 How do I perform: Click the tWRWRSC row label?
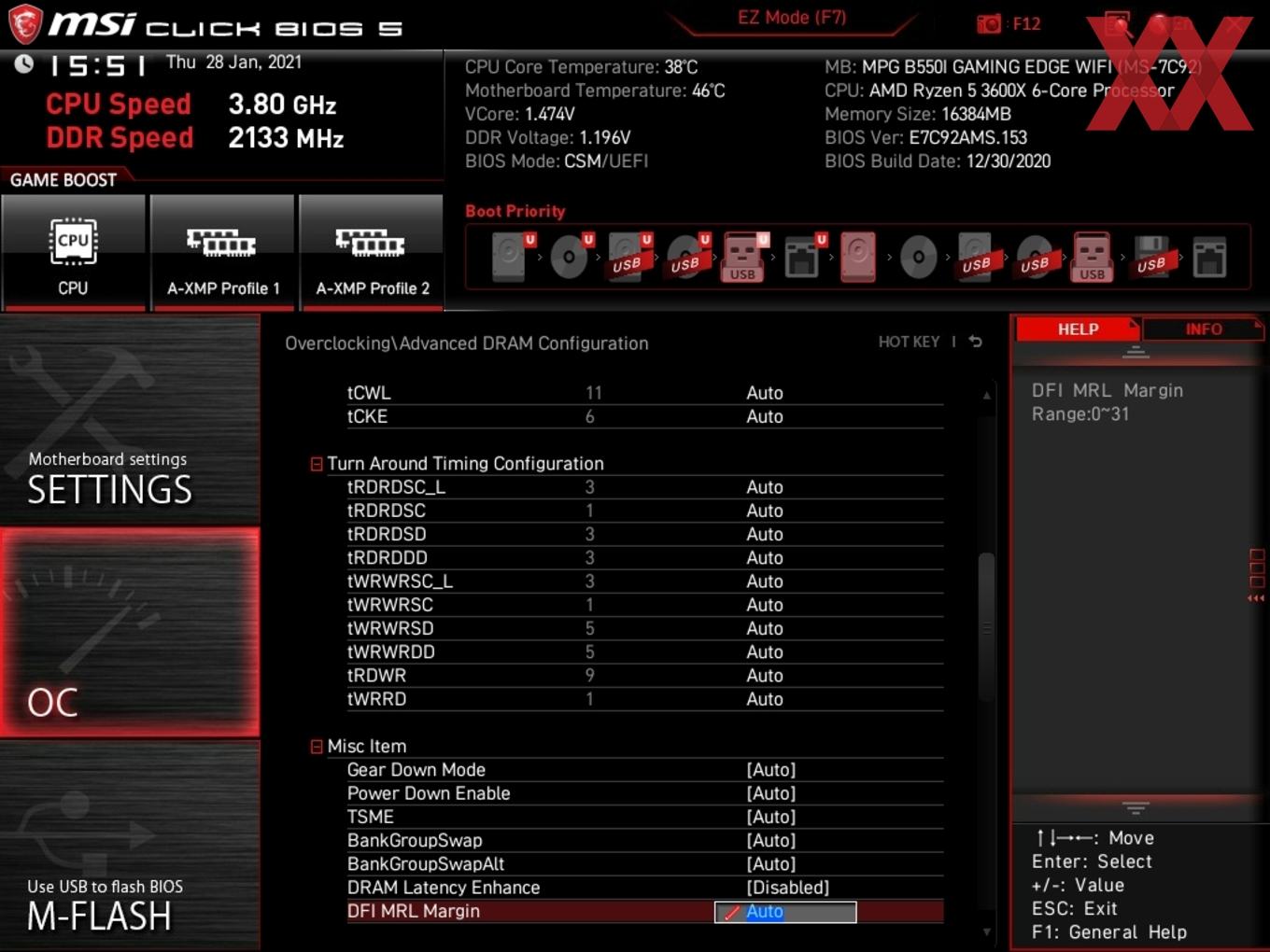coord(390,605)
